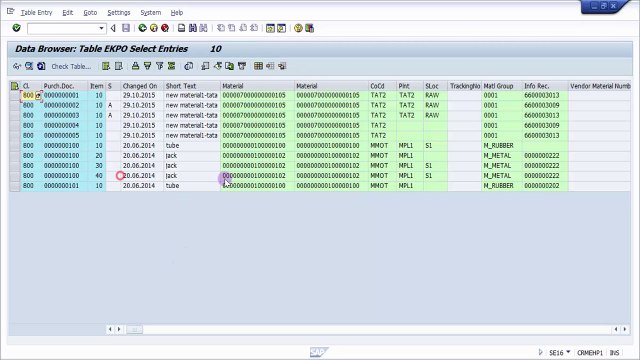This screenshot has width=640, height=360.
Task: Toggle row selector for document 0000000100 item 10
Action: pyautogui.click(x=15, y=146)
